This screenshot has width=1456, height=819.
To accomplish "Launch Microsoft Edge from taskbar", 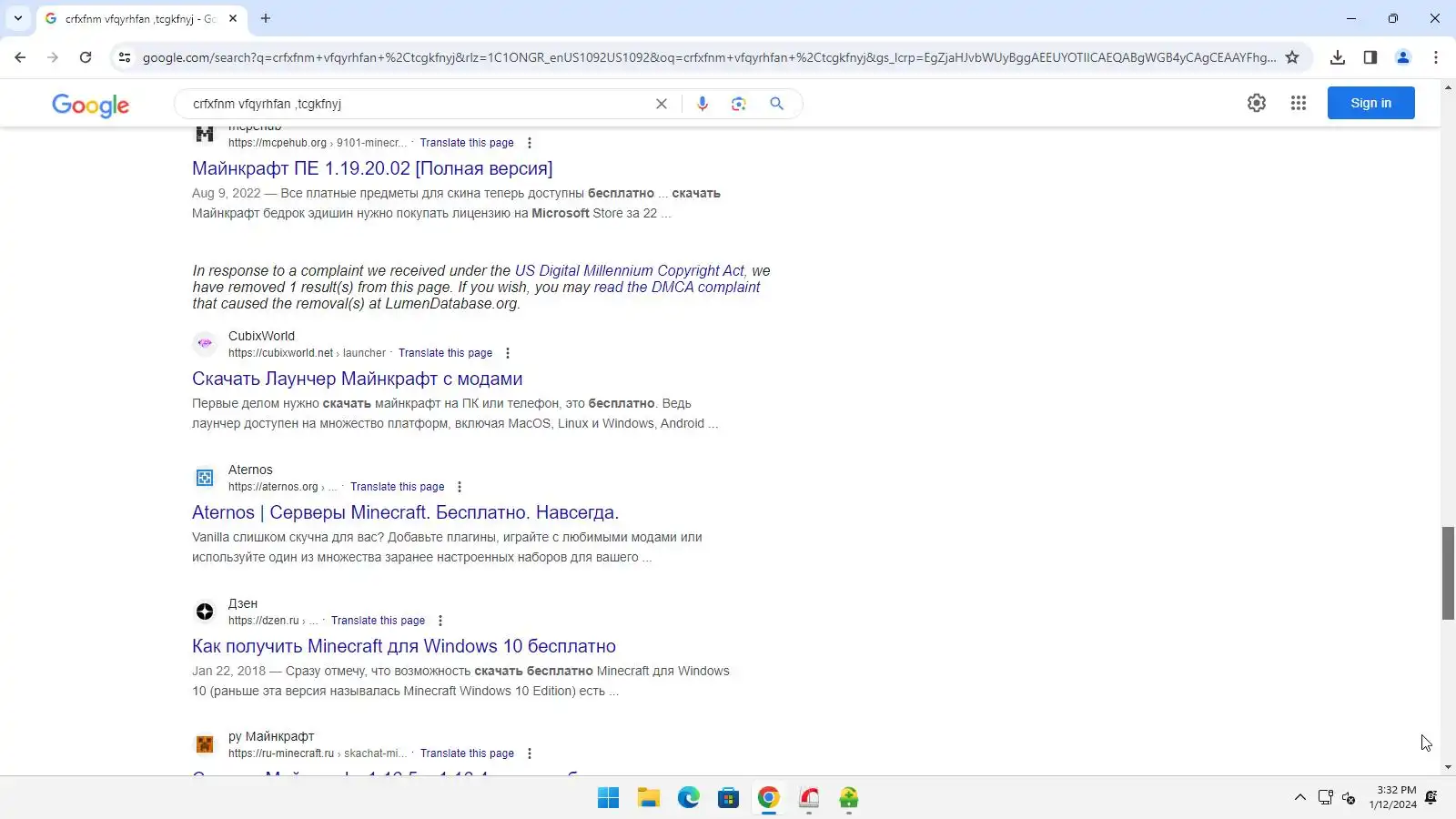I will [x=688, y=798].
